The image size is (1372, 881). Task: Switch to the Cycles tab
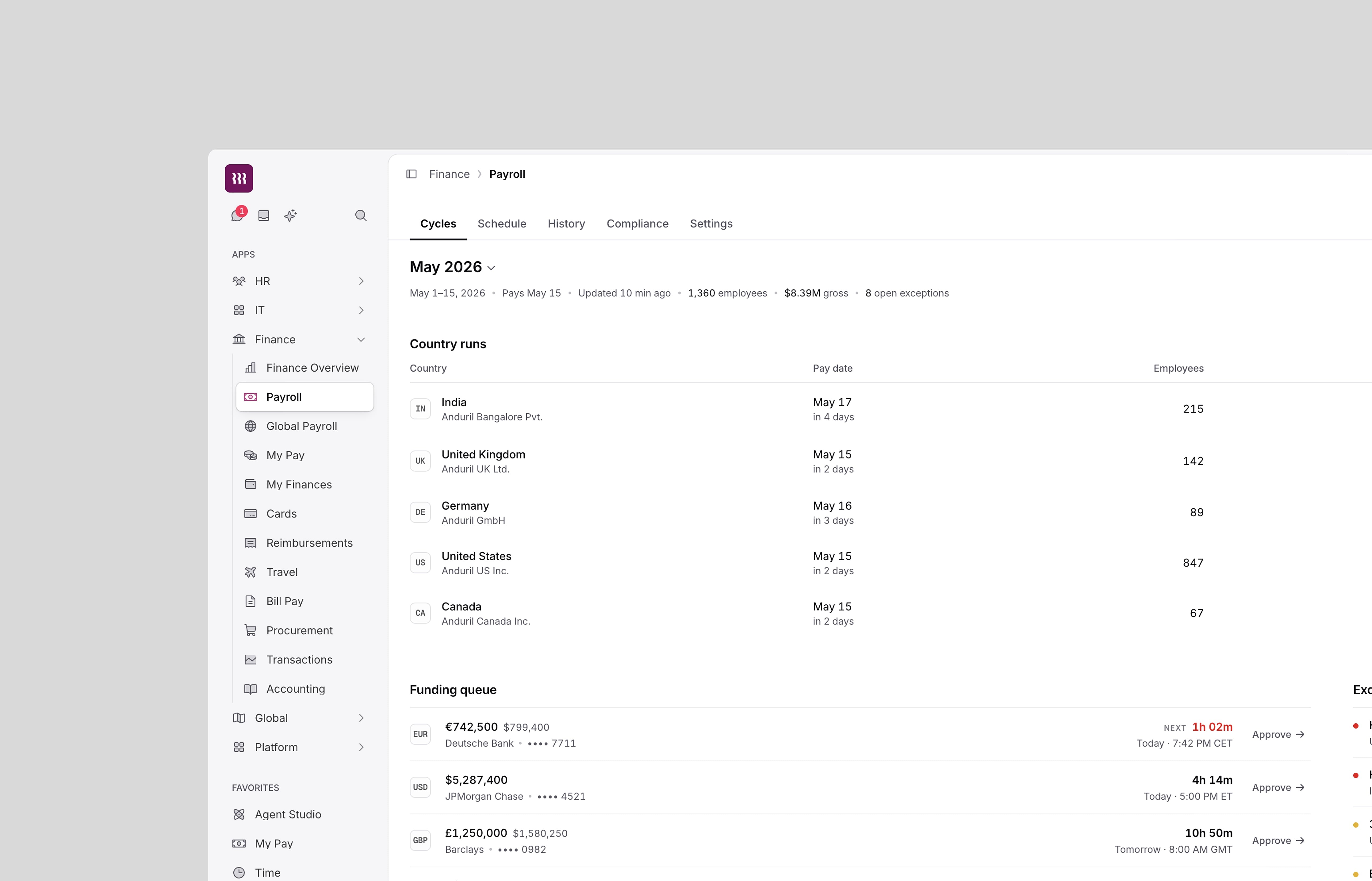pos(438,224)
